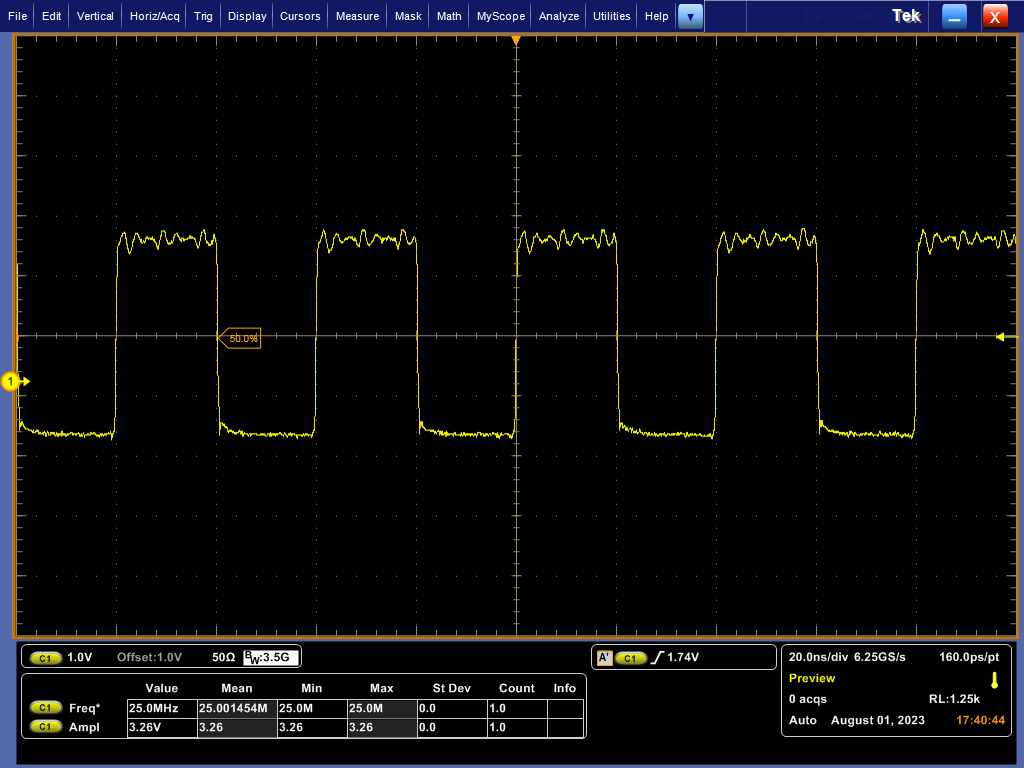Screen dimensions: 1024x768
Task: Click the C1 channel badge beside 1.0V
Action: click(x=44, y=658)
